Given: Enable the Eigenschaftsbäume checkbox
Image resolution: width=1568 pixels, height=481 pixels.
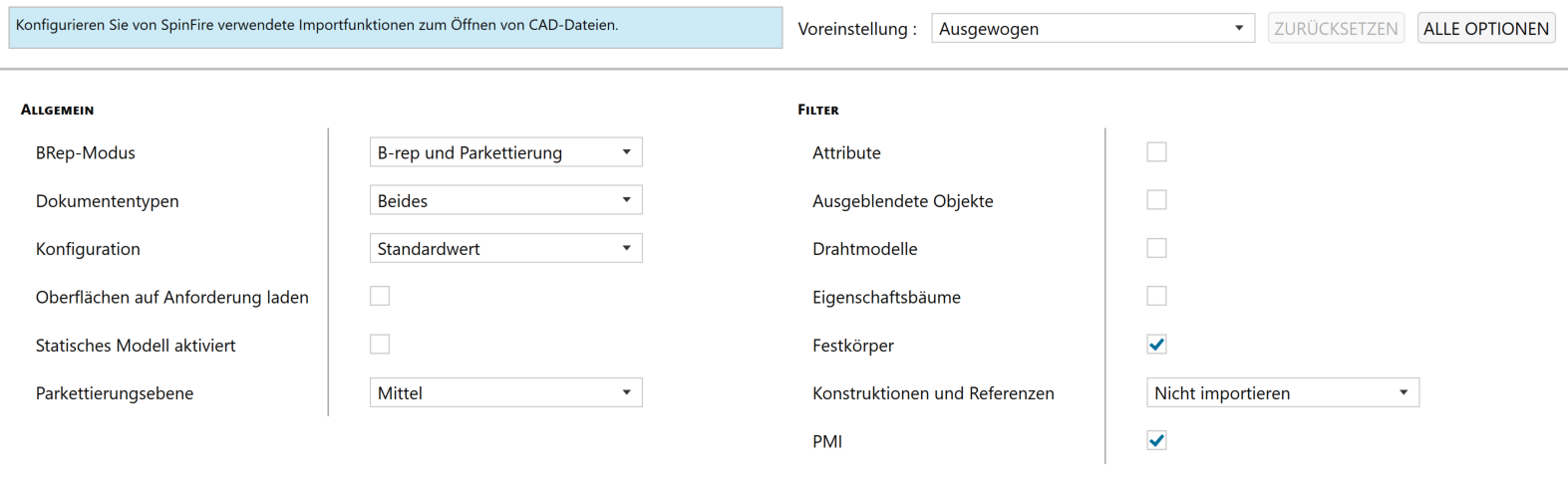Looking at the screenshot, I should coord(1156,296).
